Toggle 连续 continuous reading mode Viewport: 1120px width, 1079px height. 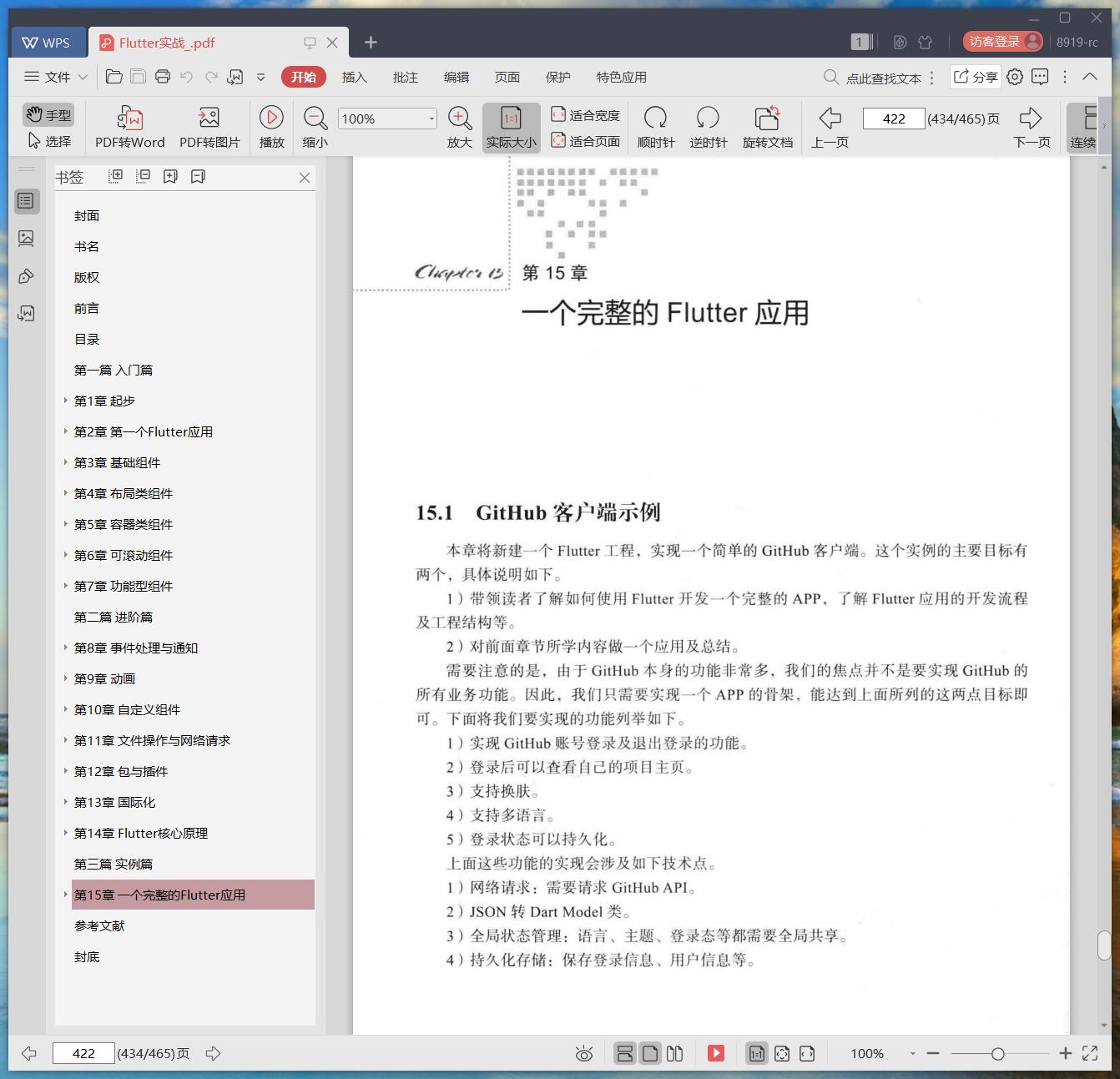click(1083, 128)
